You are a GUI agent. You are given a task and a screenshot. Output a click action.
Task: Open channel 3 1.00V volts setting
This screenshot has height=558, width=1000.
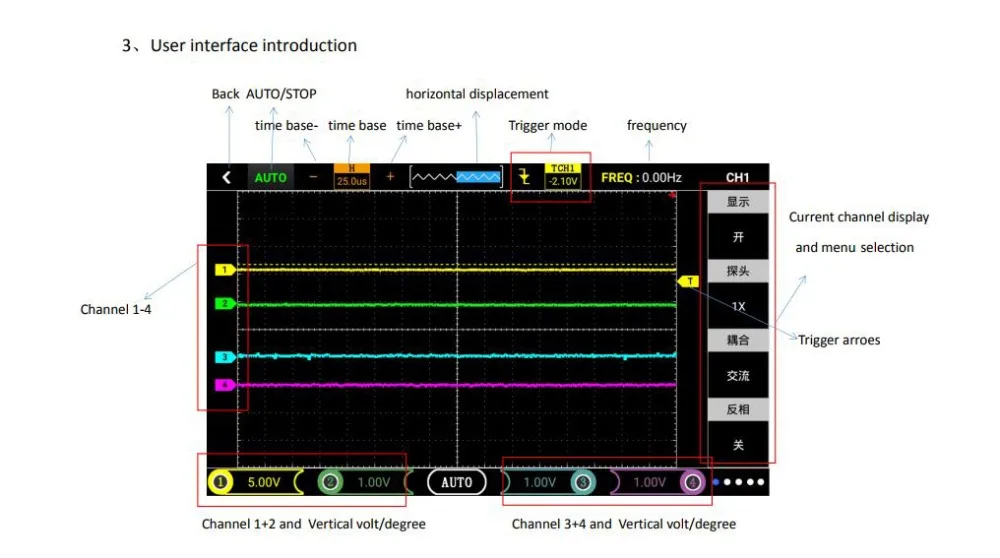(x=540, y=482)
